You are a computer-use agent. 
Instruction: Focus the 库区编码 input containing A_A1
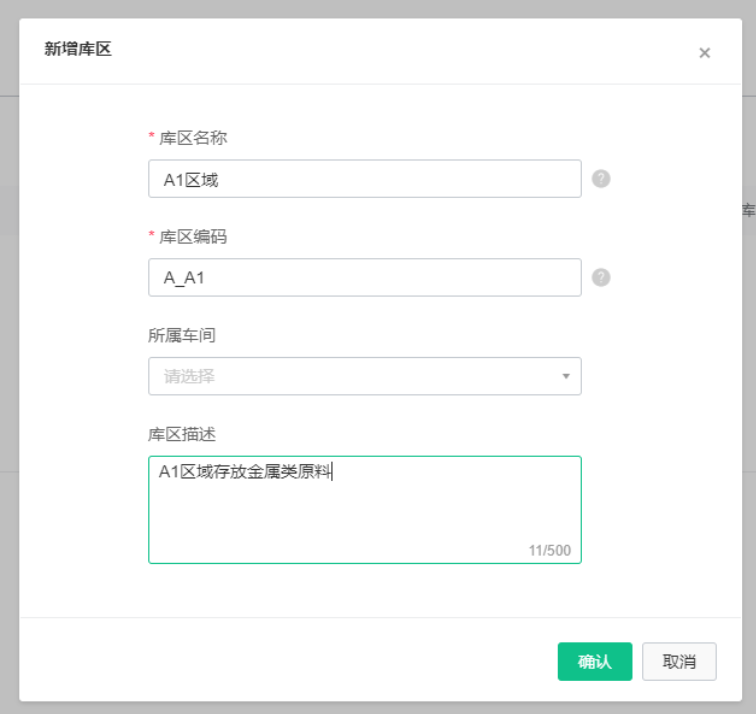click(x=364, y=277)
